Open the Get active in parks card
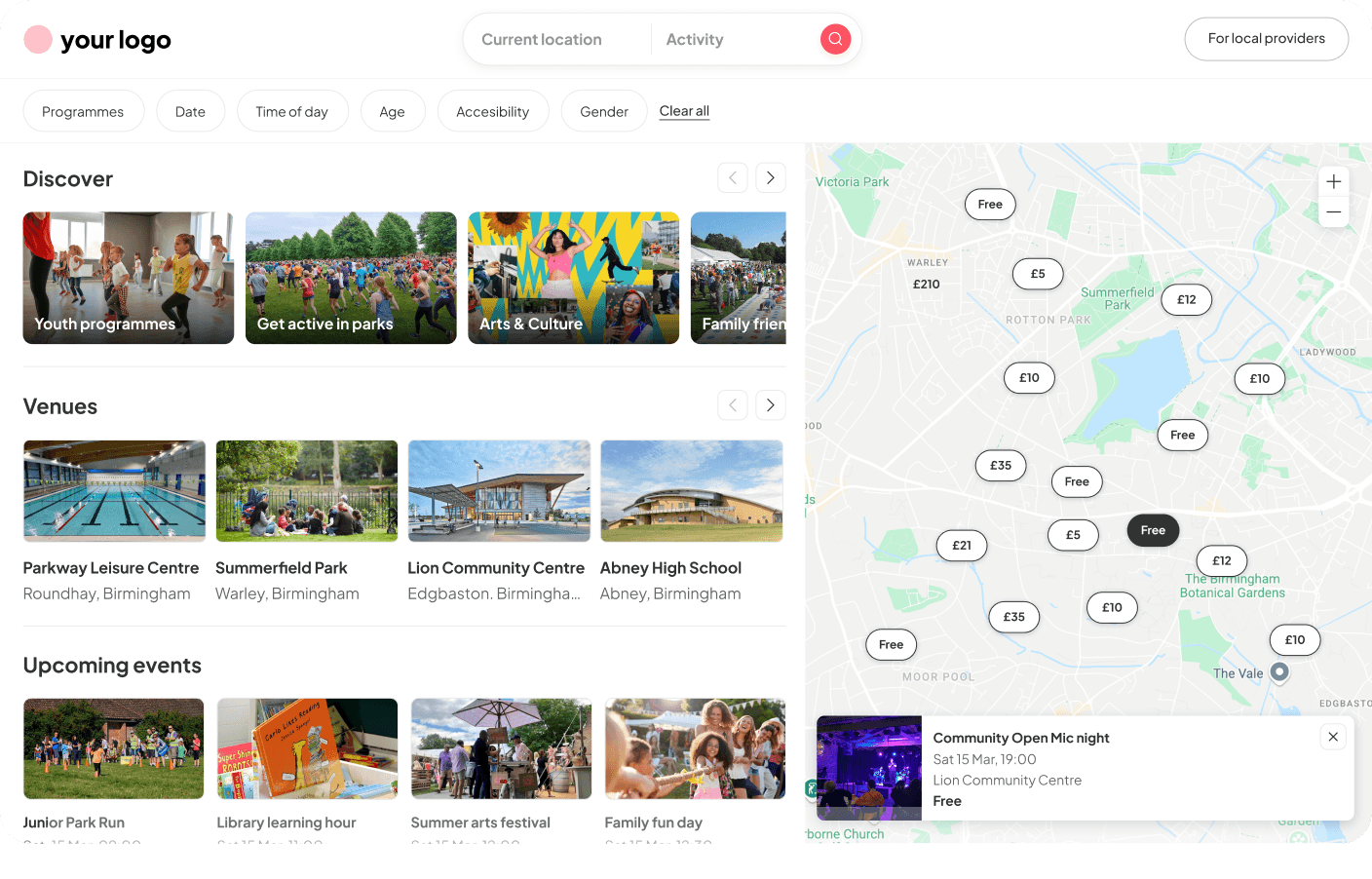Screen dimensions: 1372x879 [x=351, y=278]
